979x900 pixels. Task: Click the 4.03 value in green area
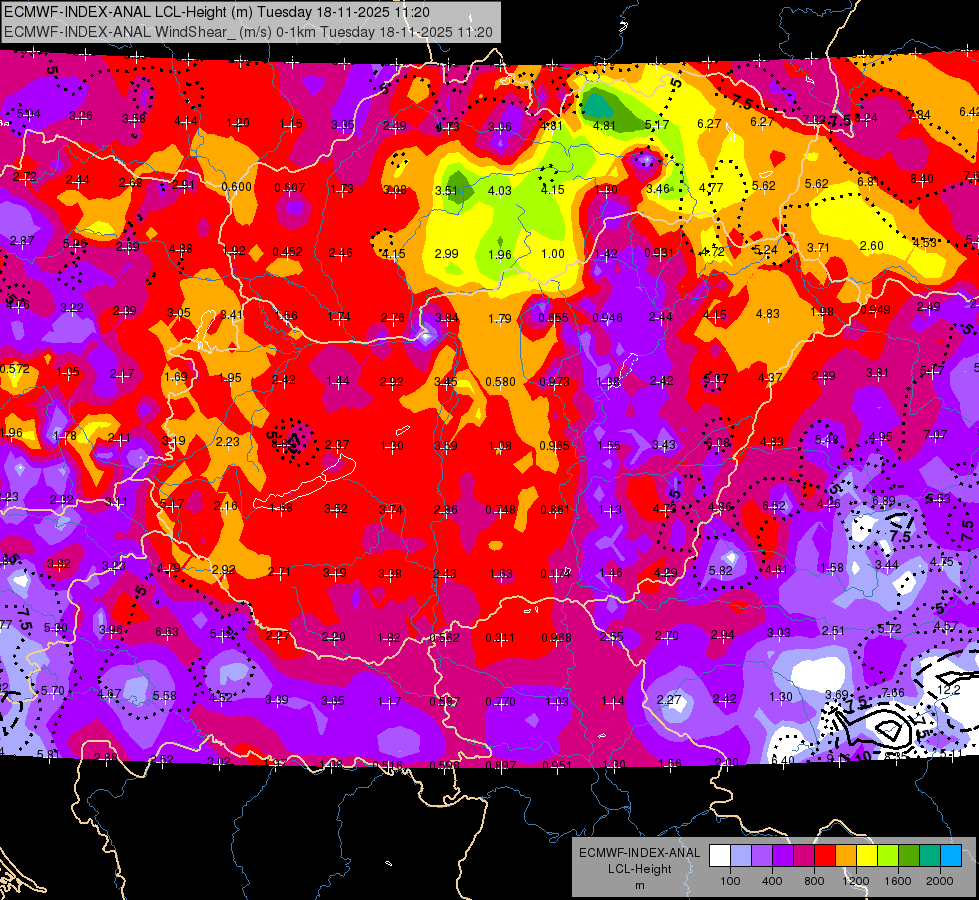click(499, 190)
